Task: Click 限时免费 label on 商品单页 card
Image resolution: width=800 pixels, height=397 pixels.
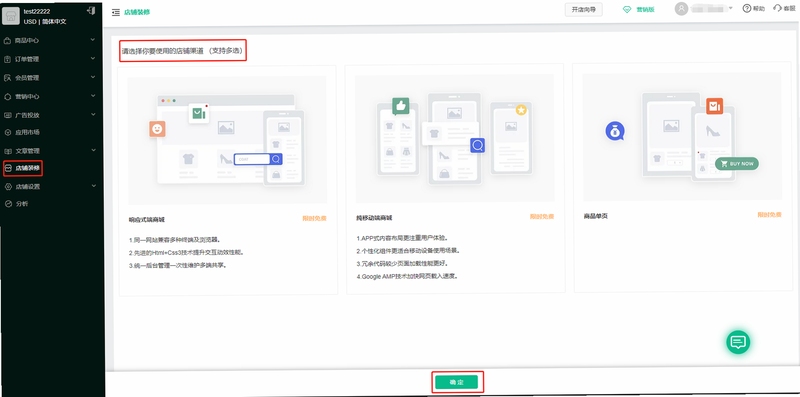Action: (769, 215)
